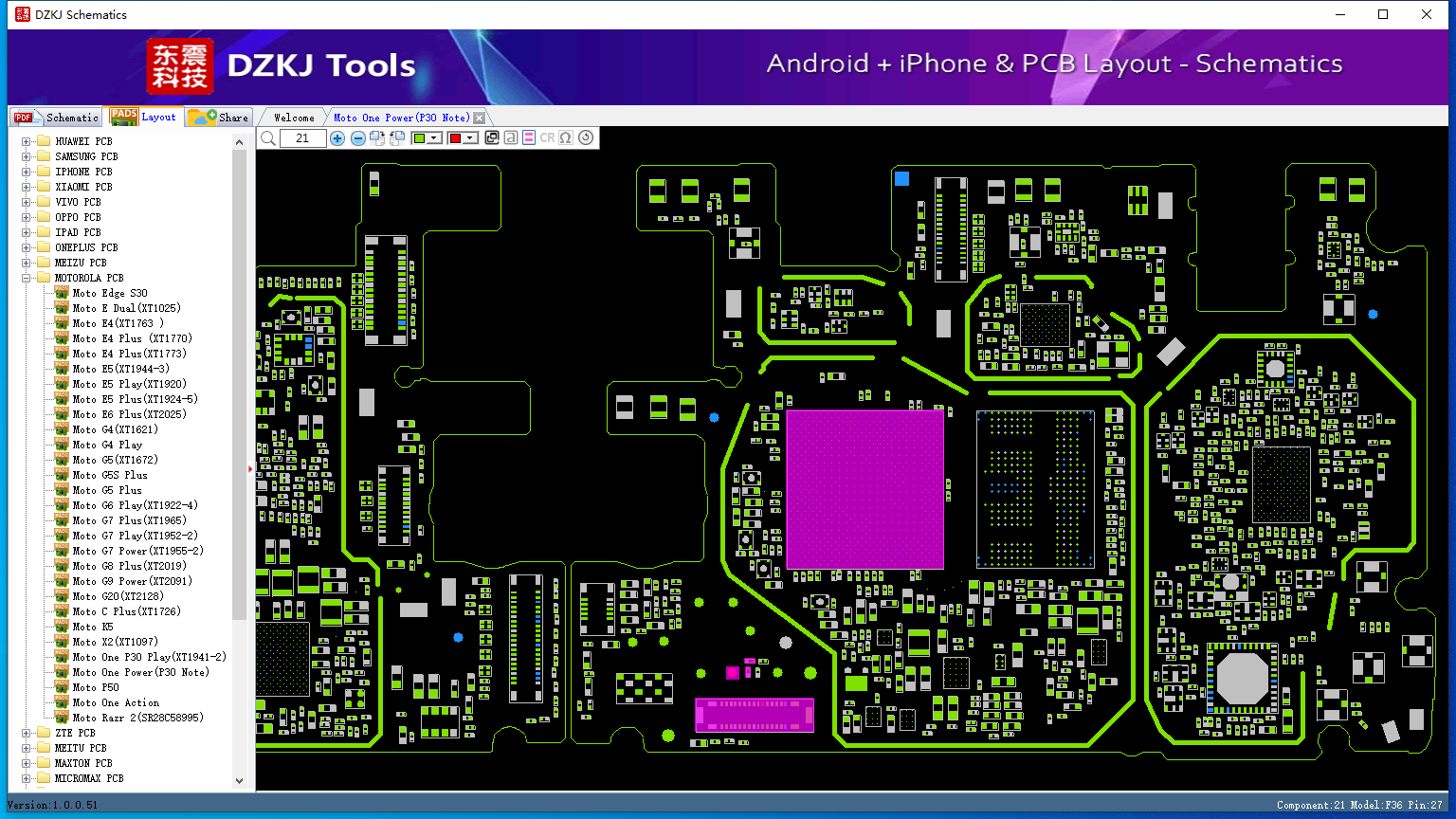Click the large magenta CPU chip on board
1456x819 pixels.
(x=864, y=489)
